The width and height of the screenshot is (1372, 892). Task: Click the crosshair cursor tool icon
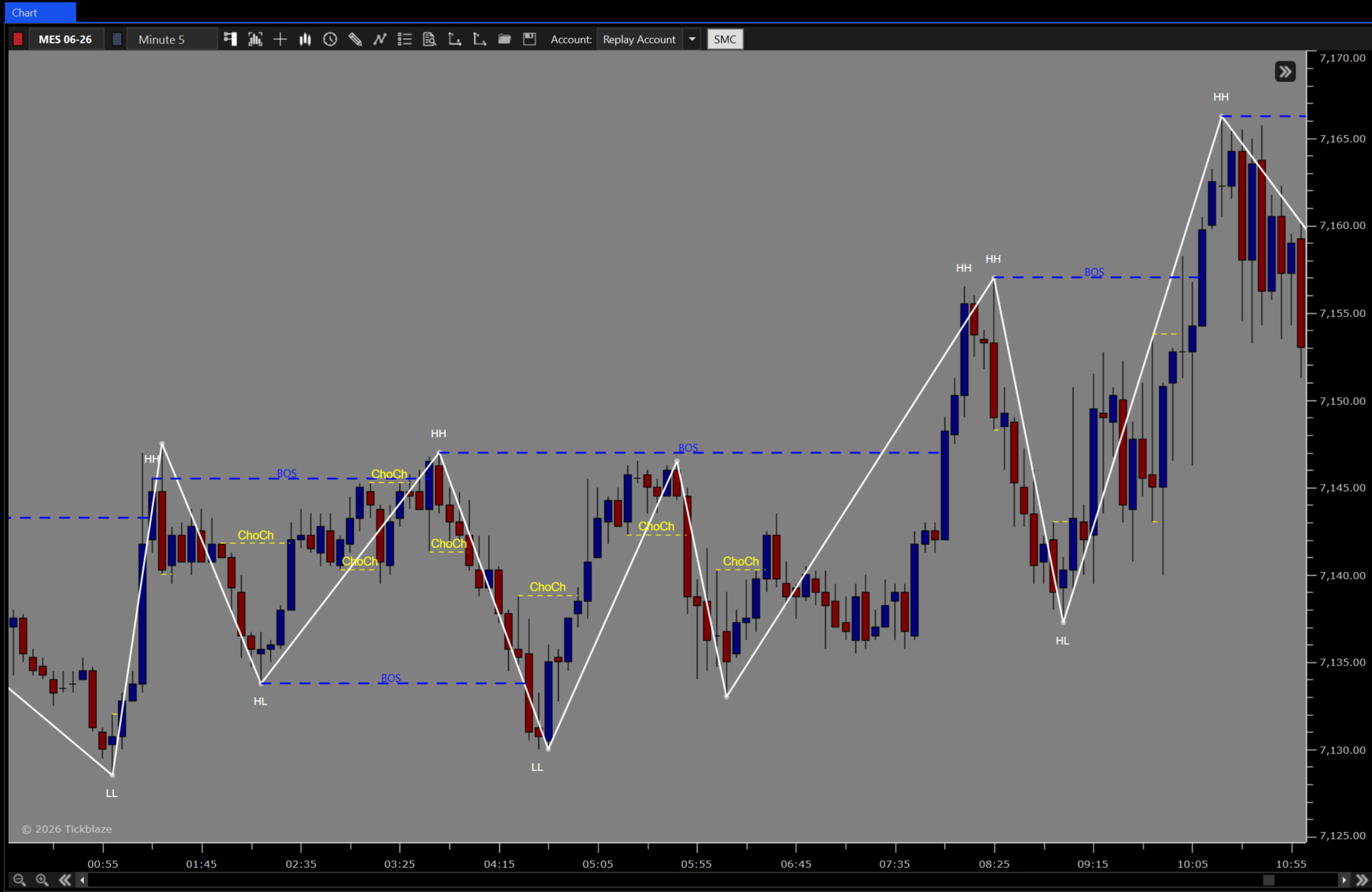[280, 39]
